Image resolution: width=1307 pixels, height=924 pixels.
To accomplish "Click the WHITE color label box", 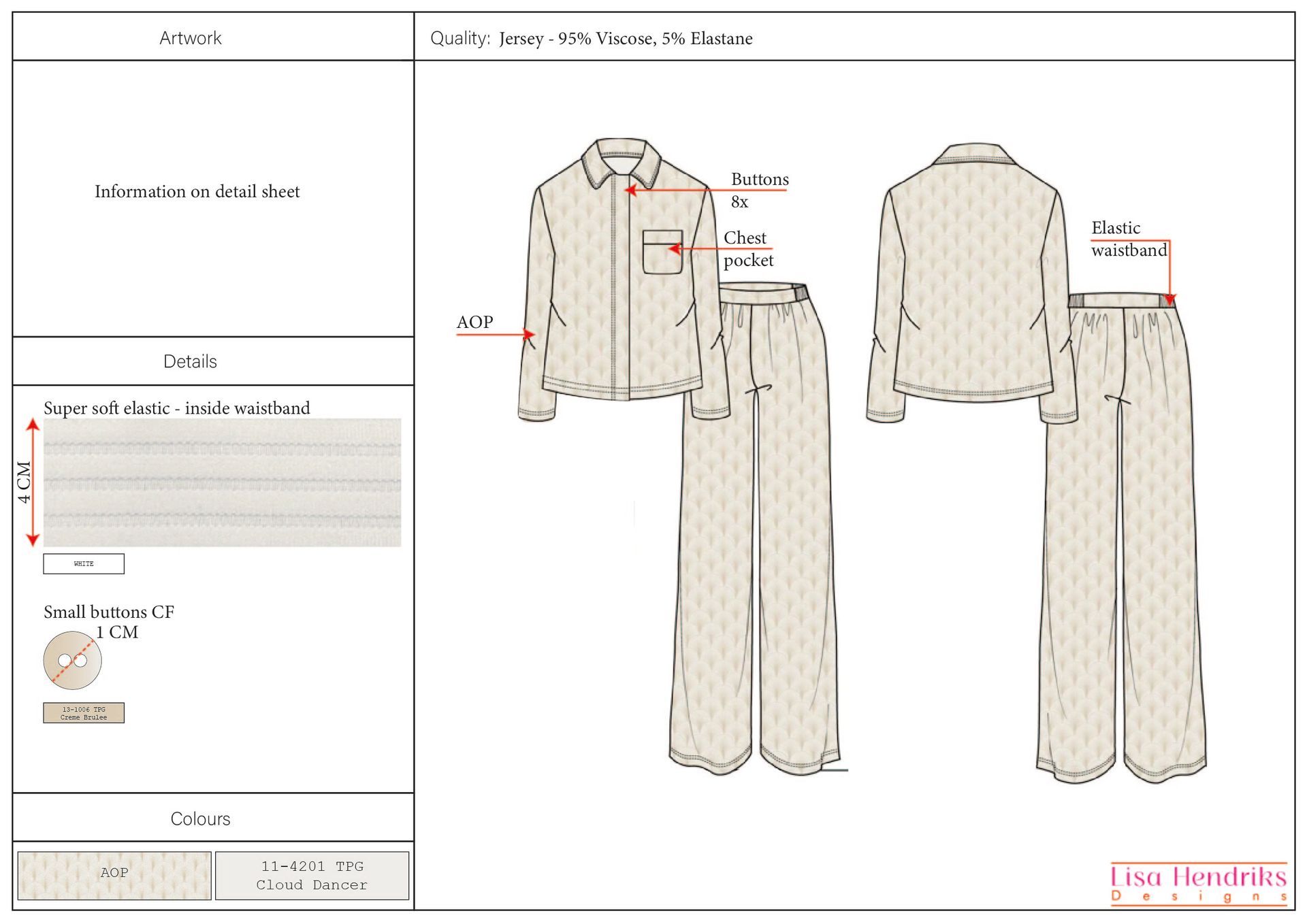I will tap(83, 563).
